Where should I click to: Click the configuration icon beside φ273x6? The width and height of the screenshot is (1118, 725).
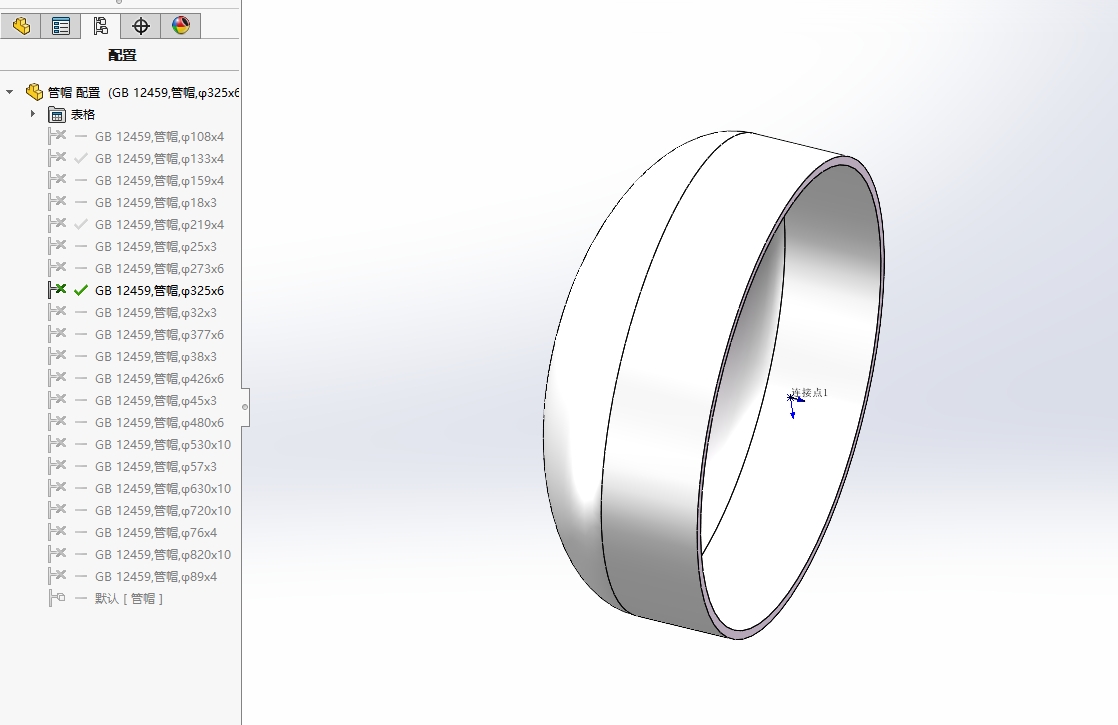coord(57,268)
